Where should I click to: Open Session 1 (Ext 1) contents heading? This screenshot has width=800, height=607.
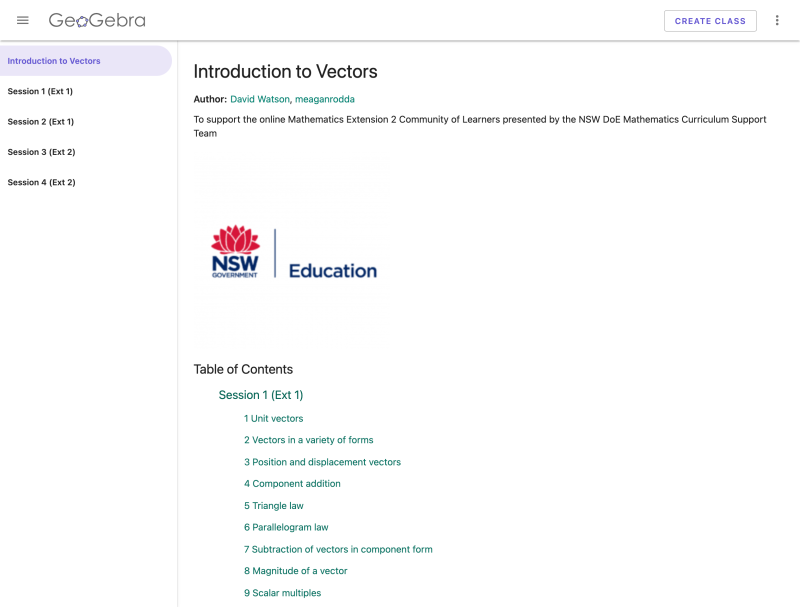pyautogui.click(x=260, y=395)
